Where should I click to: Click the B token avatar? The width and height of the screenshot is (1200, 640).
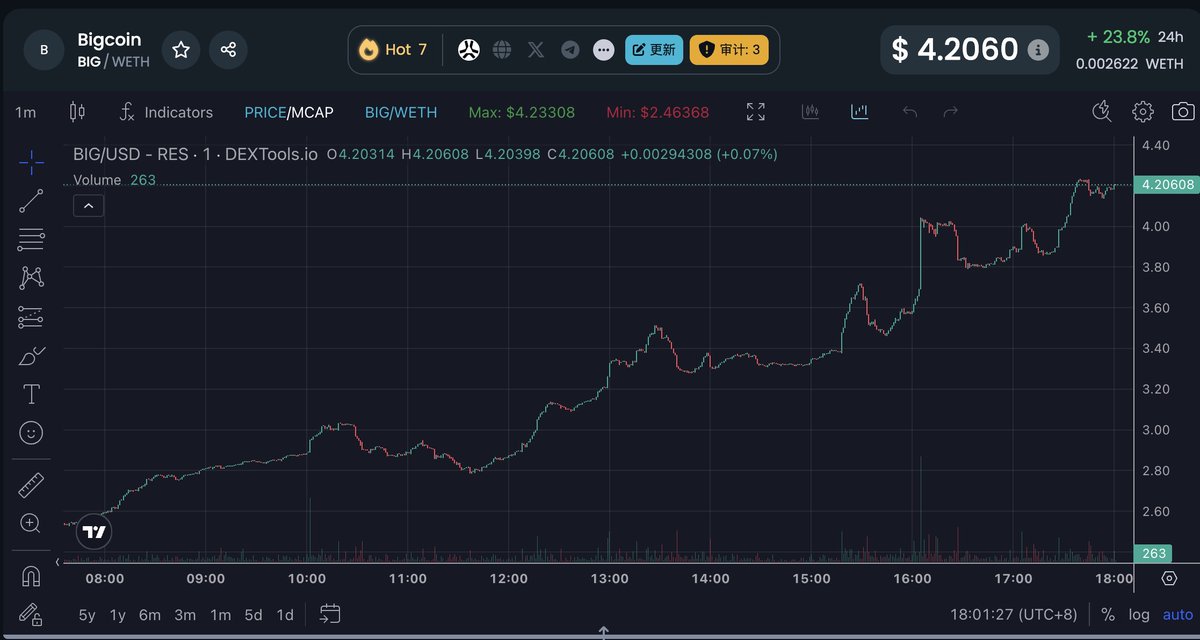[x=43, y=49]
